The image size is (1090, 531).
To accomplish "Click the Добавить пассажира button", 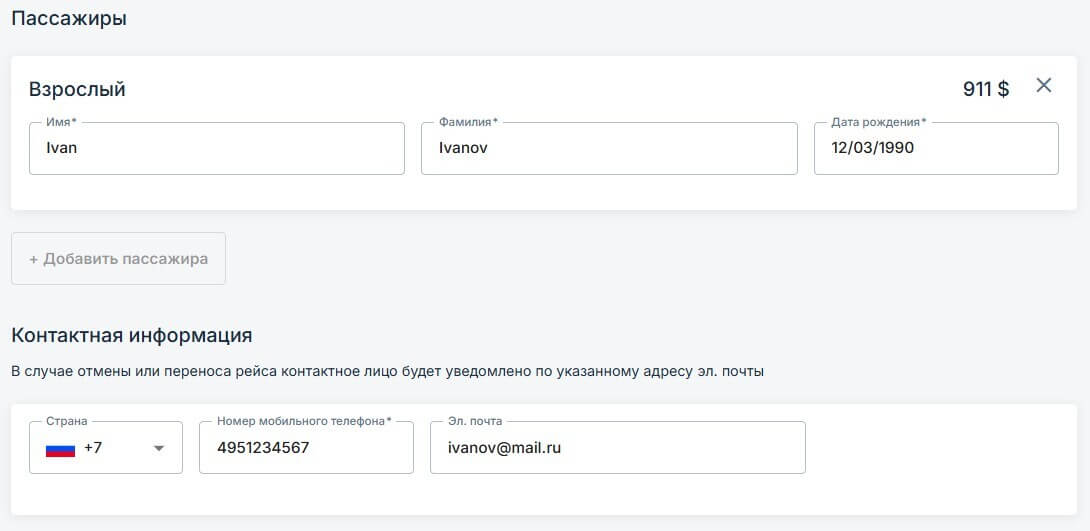I will (118, 259).
